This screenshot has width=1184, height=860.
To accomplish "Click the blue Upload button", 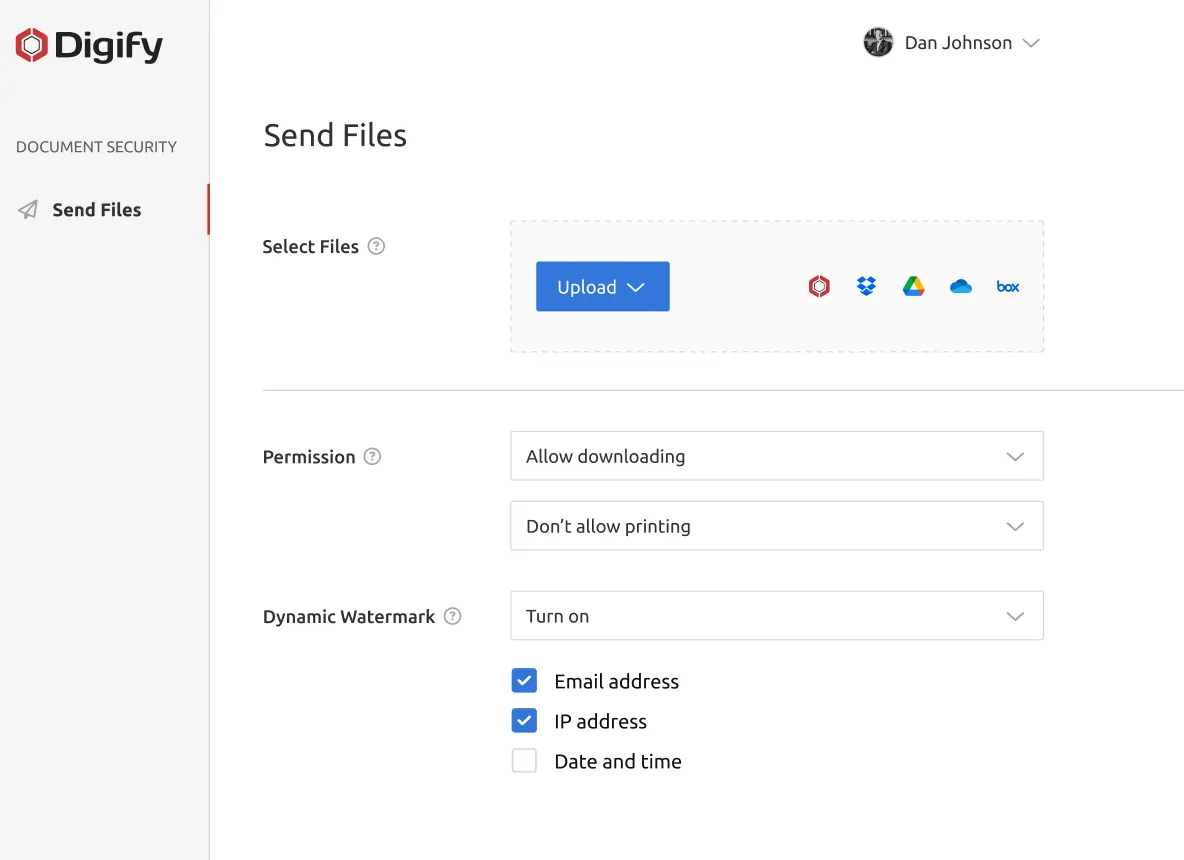I will click(x=602, y=287).
